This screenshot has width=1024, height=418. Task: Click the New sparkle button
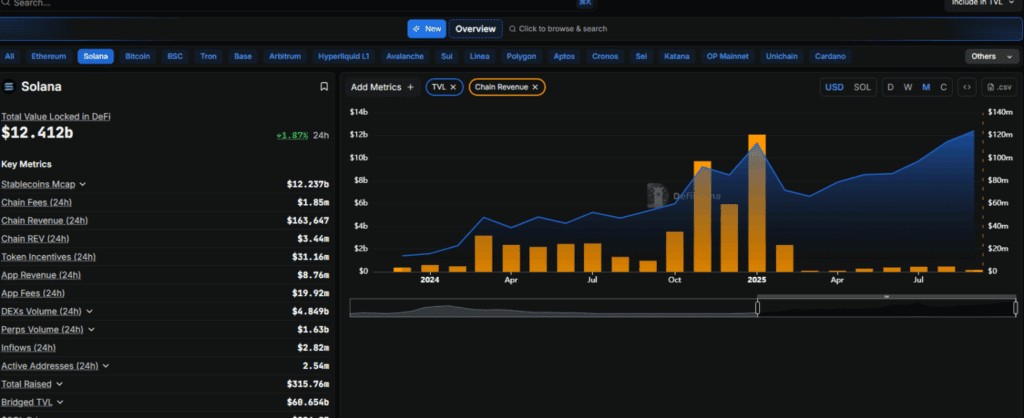pos(426,29)
